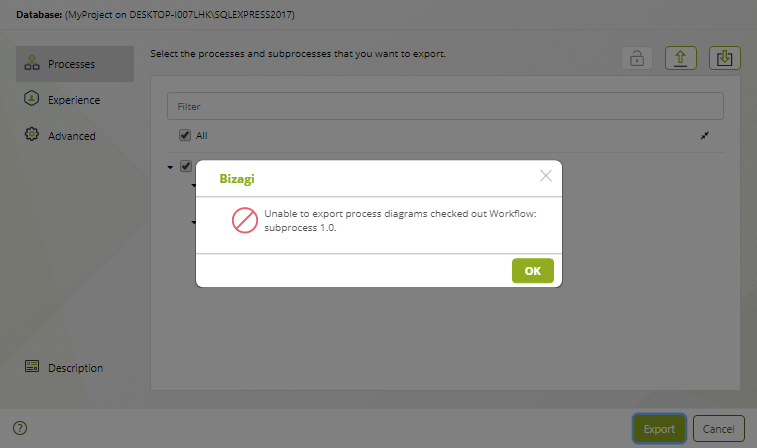Click the upload arrow icon button

681,58
